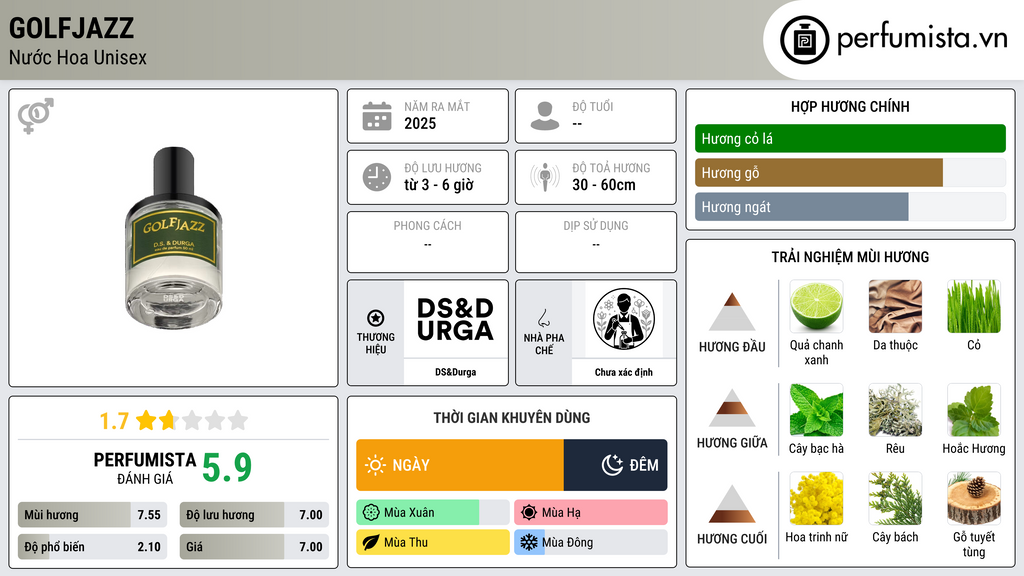Click the Hoắc Hương patchouli image
This screenshot has height=576, width=1024.
pyautogui.click(x=974, y=409)
